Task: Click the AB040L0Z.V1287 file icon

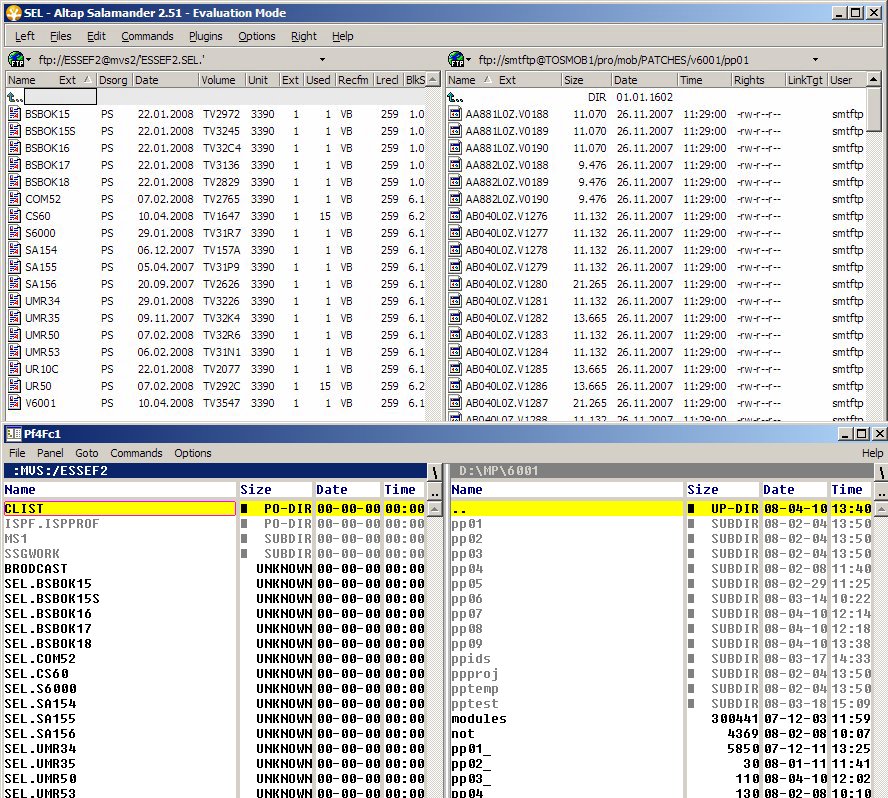Action: (x=455, y=403)
